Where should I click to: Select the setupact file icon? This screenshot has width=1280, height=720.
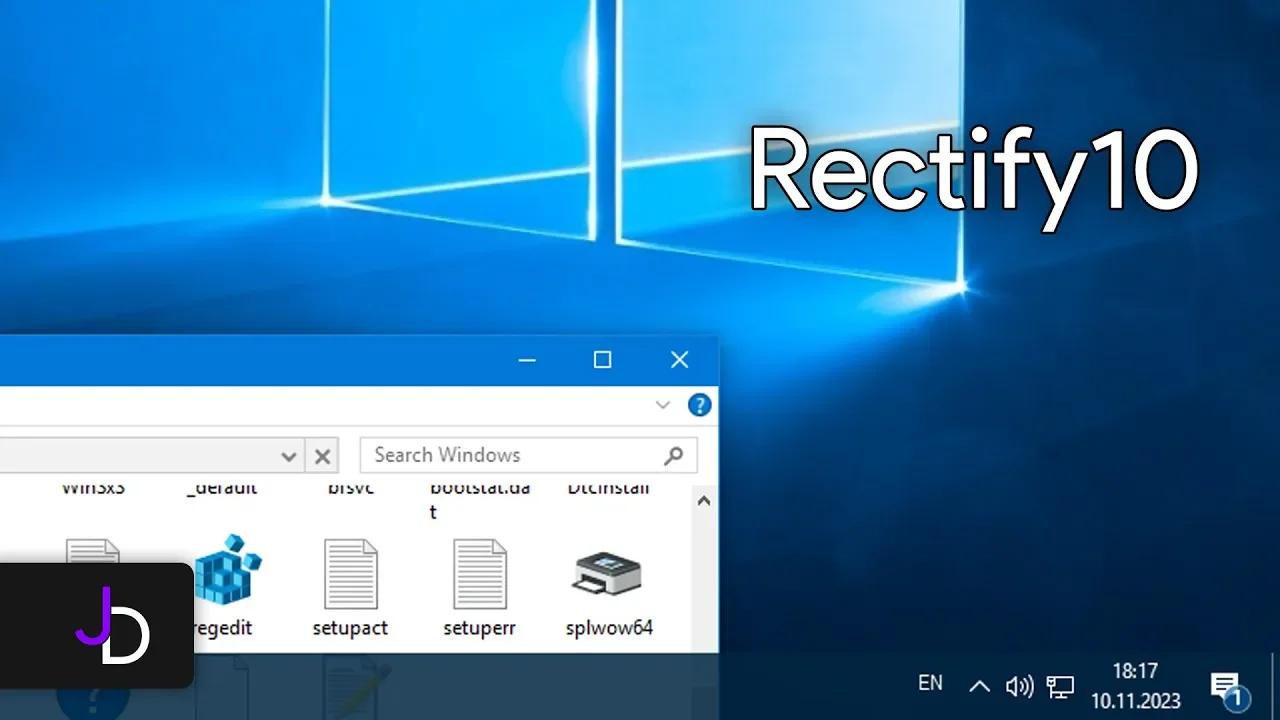351,574
